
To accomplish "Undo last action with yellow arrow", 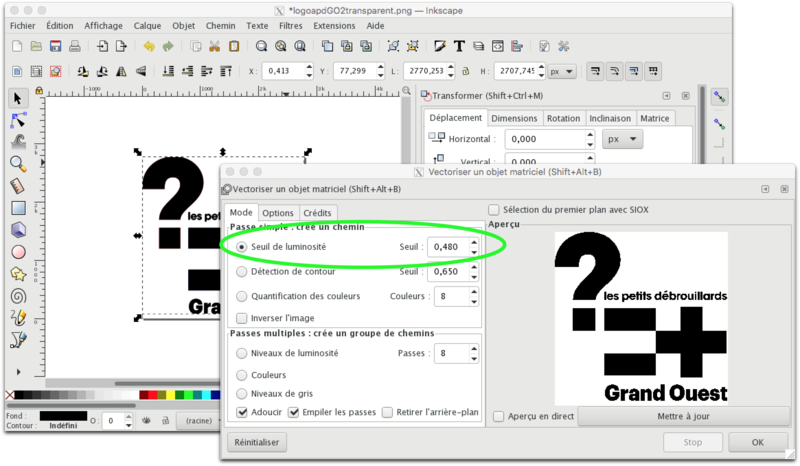I will (148, 46).
